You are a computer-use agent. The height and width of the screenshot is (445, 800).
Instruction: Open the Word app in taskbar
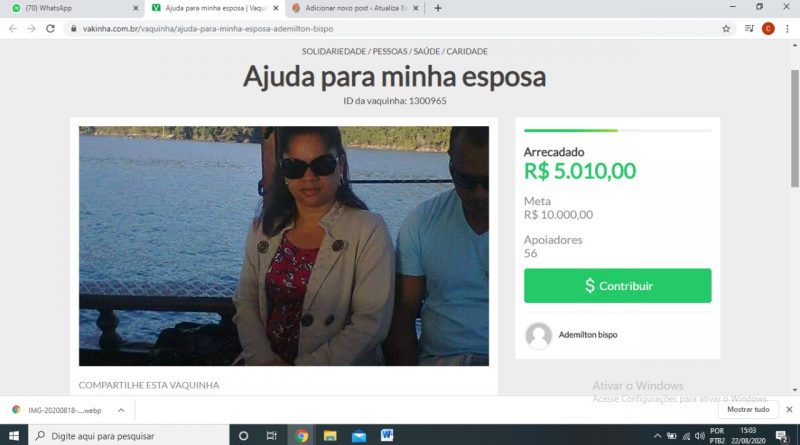[387, 435]
